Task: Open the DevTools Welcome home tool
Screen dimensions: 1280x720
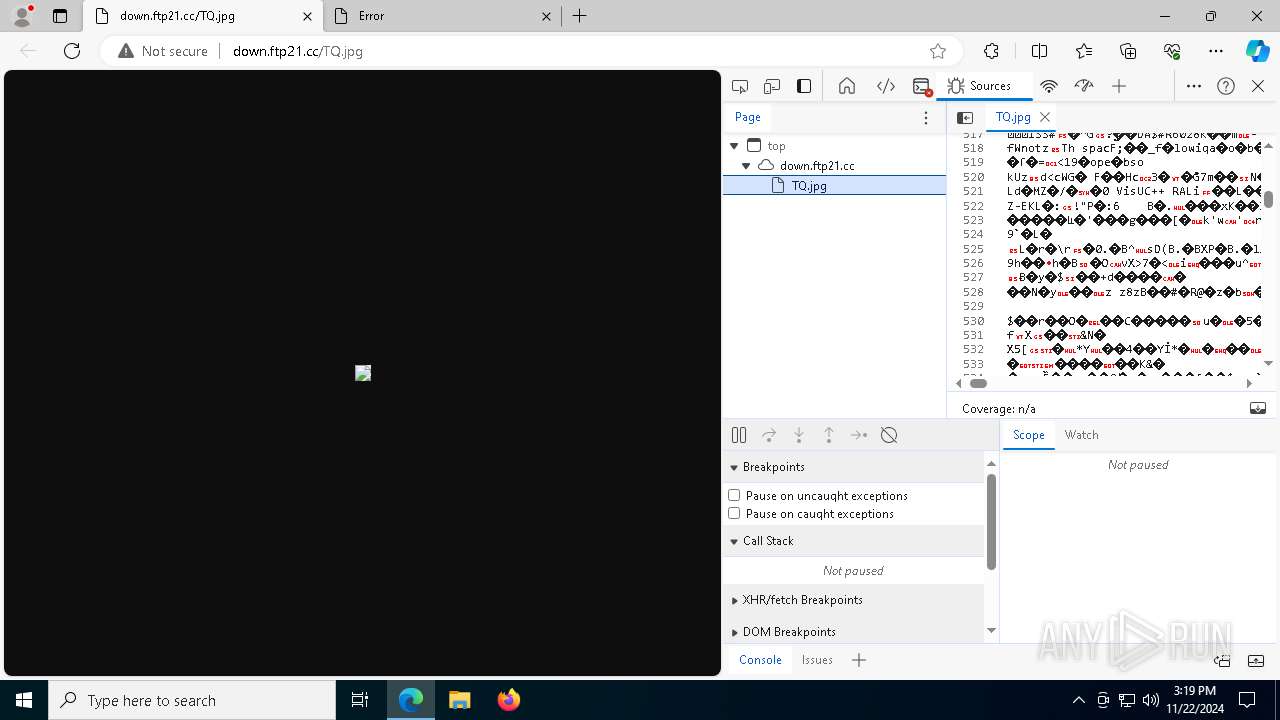Action: click(x=847, y=86)
